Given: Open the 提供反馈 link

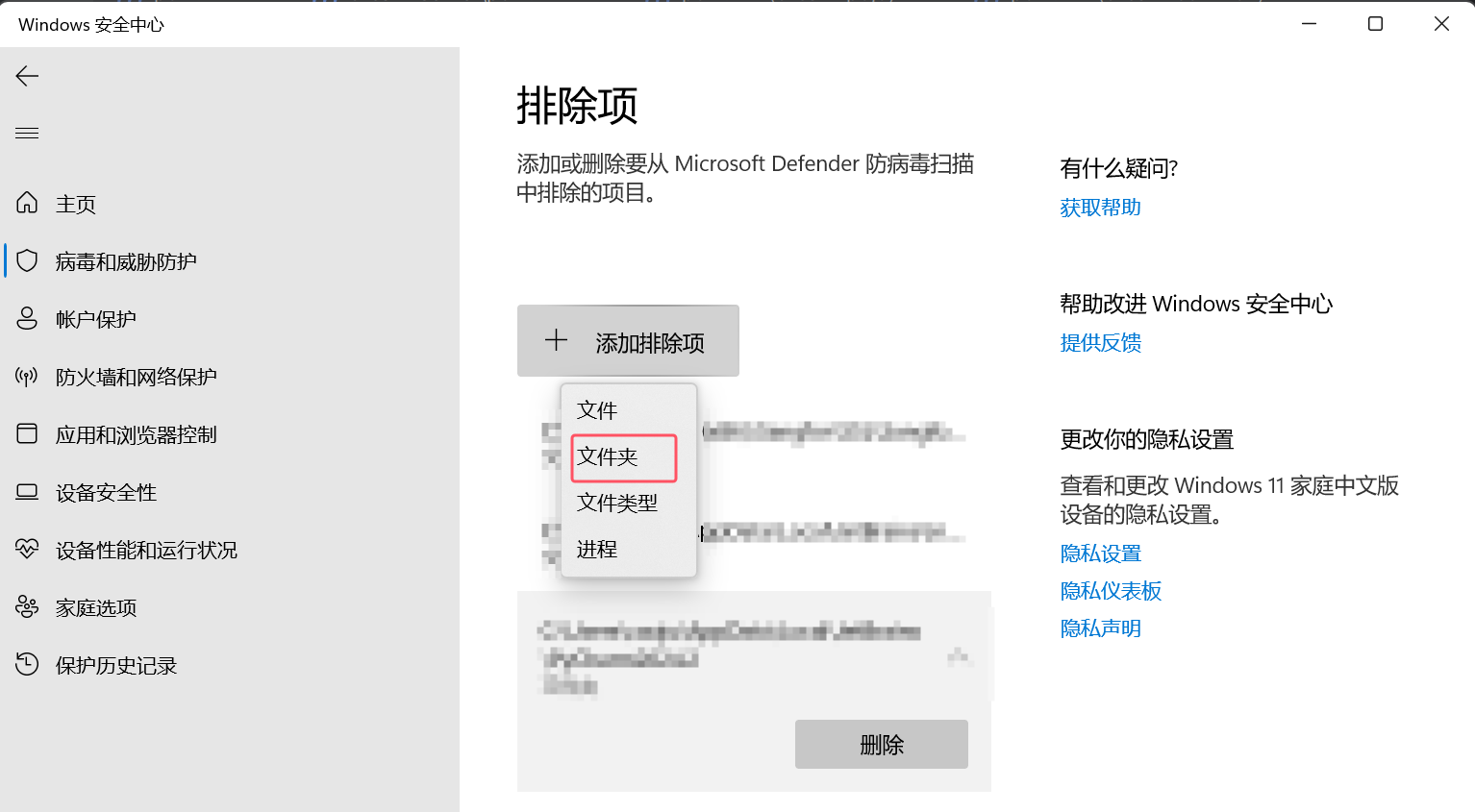Looking at the screenshot, I should coord(1100,343).
